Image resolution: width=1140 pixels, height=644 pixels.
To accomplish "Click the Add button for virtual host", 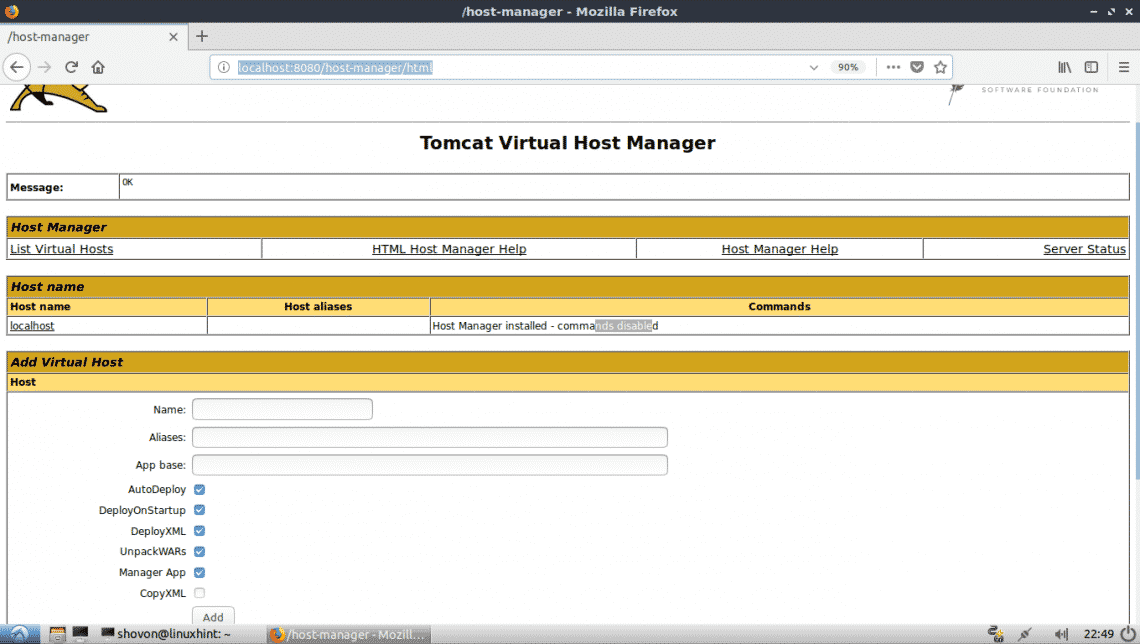I will pos(213,616).
